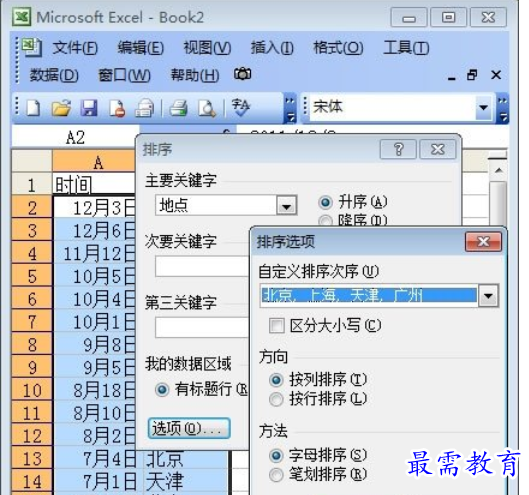Close the 排序选项 dialog with red X
Image resolution: width=529 pixels, height=495 pixels.
pos(483,242)
